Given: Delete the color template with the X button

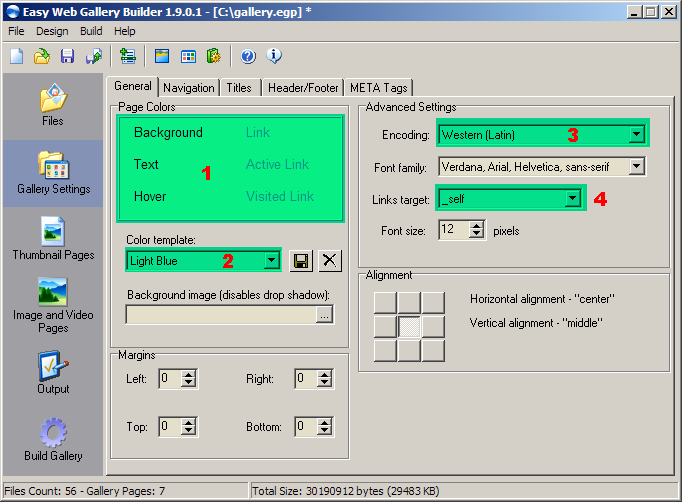Looking at the screenshot, I should coord(330,261).
